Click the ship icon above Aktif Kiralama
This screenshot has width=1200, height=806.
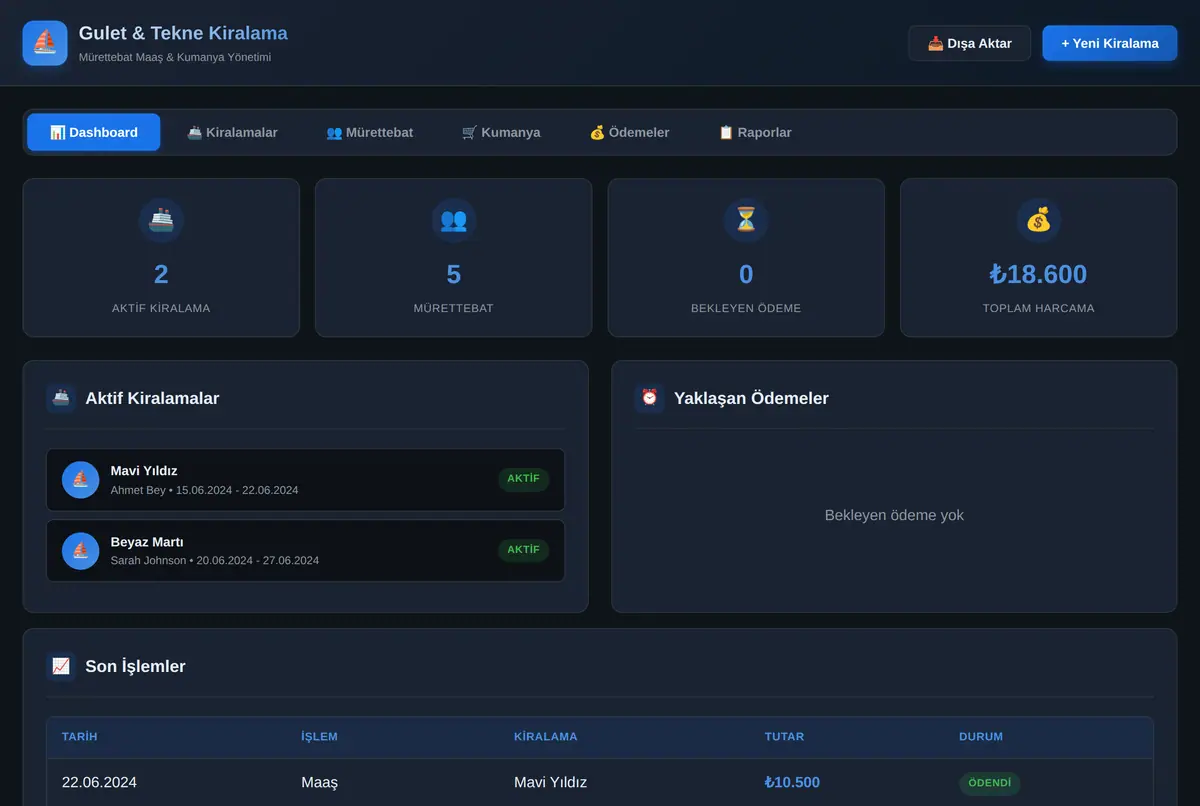click(161, 220)
